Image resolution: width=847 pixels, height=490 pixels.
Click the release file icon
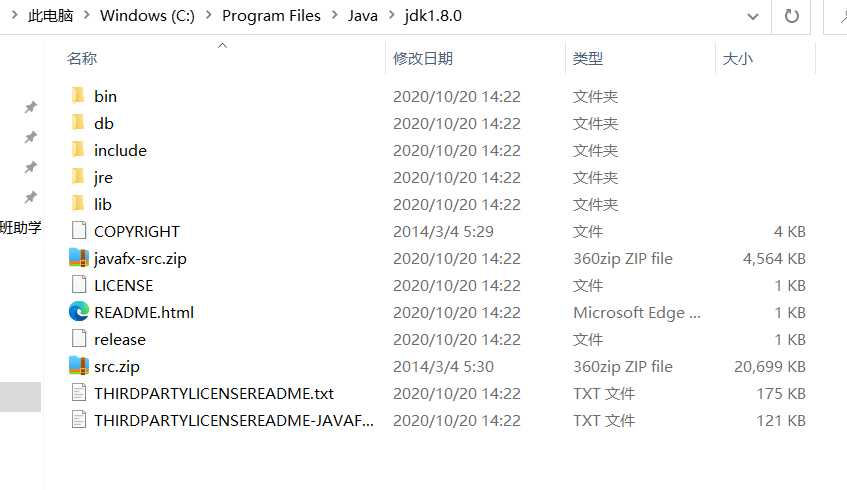pos(79,338)
